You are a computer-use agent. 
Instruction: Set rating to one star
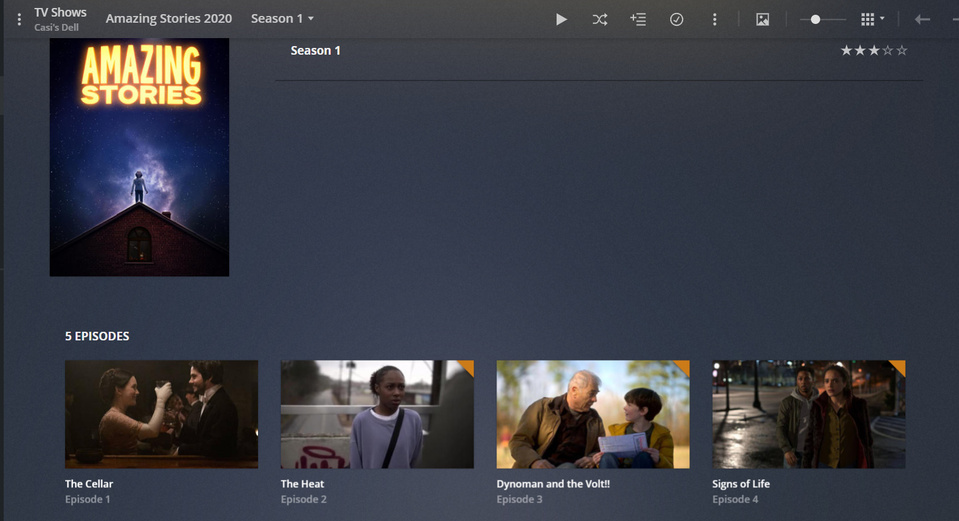(x=846, y=51)
